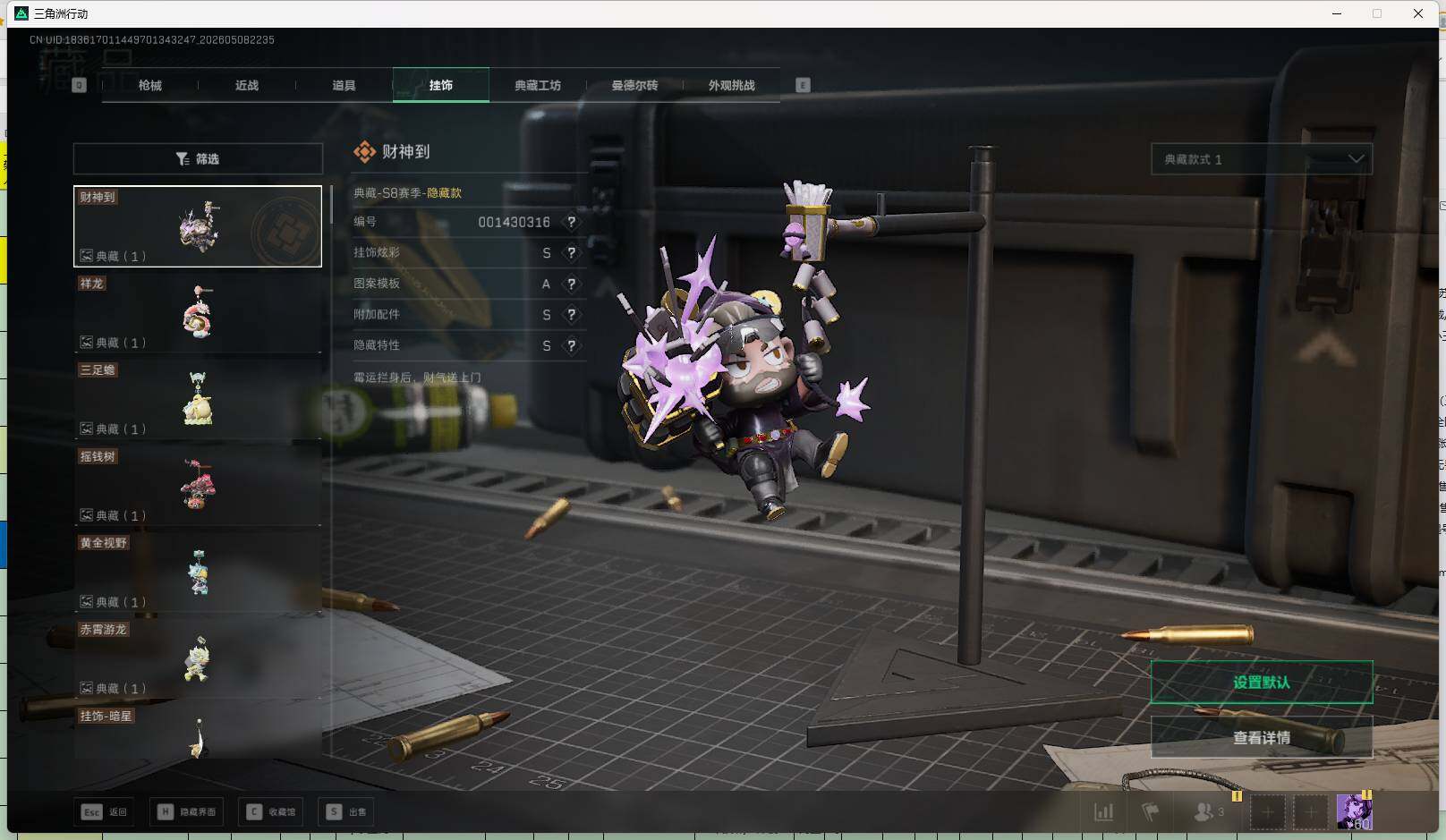Click the charm list scrollbar
The width and height of the screenshot is (1446, 840).
[331, 205]
